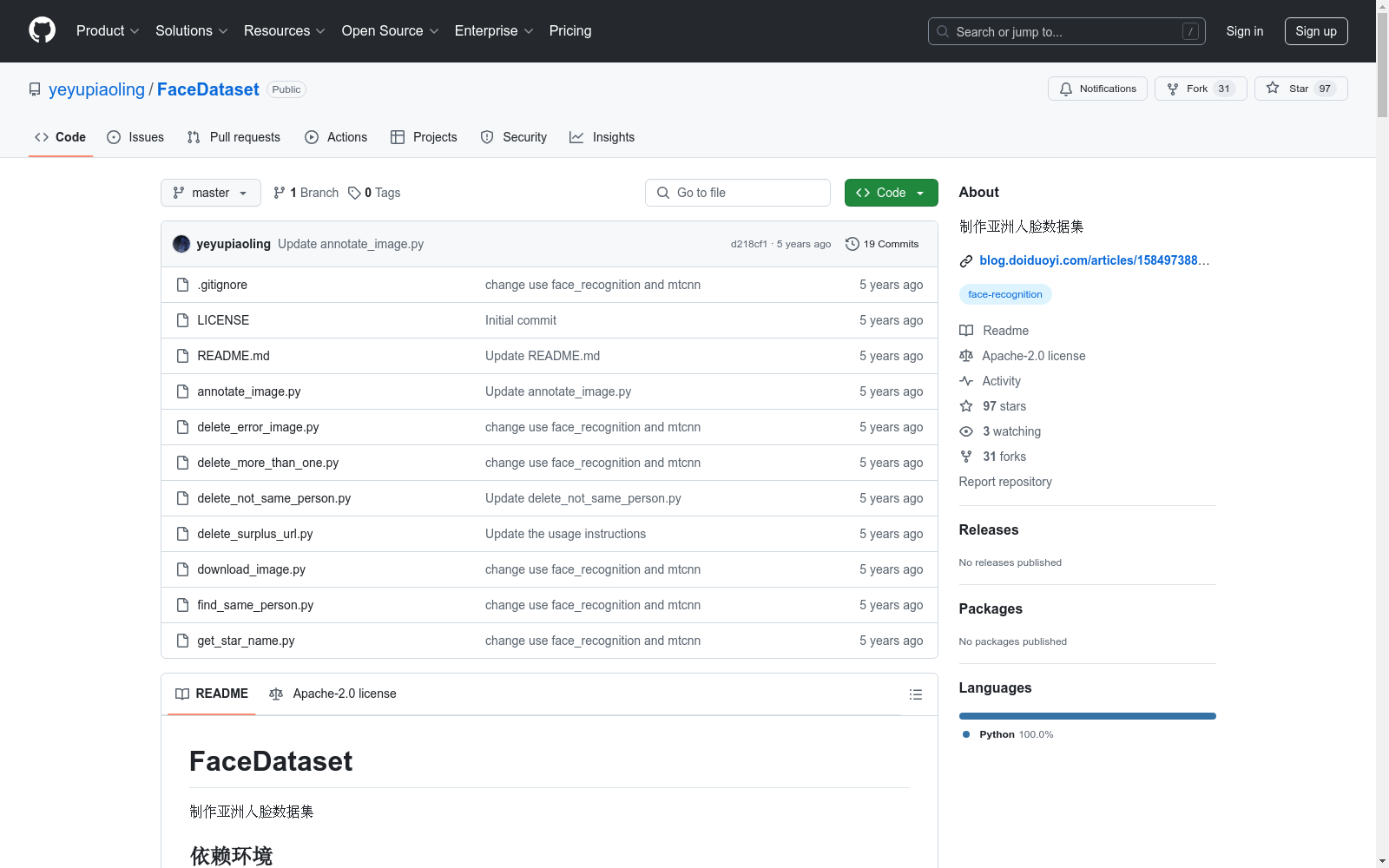Click the Sign in link

(x=1244, y=31)
